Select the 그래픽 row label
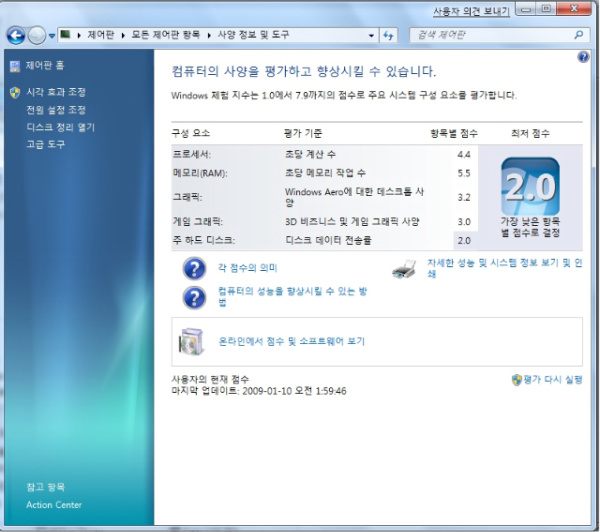This screenshot has height=532, width=600. (188, 197)
